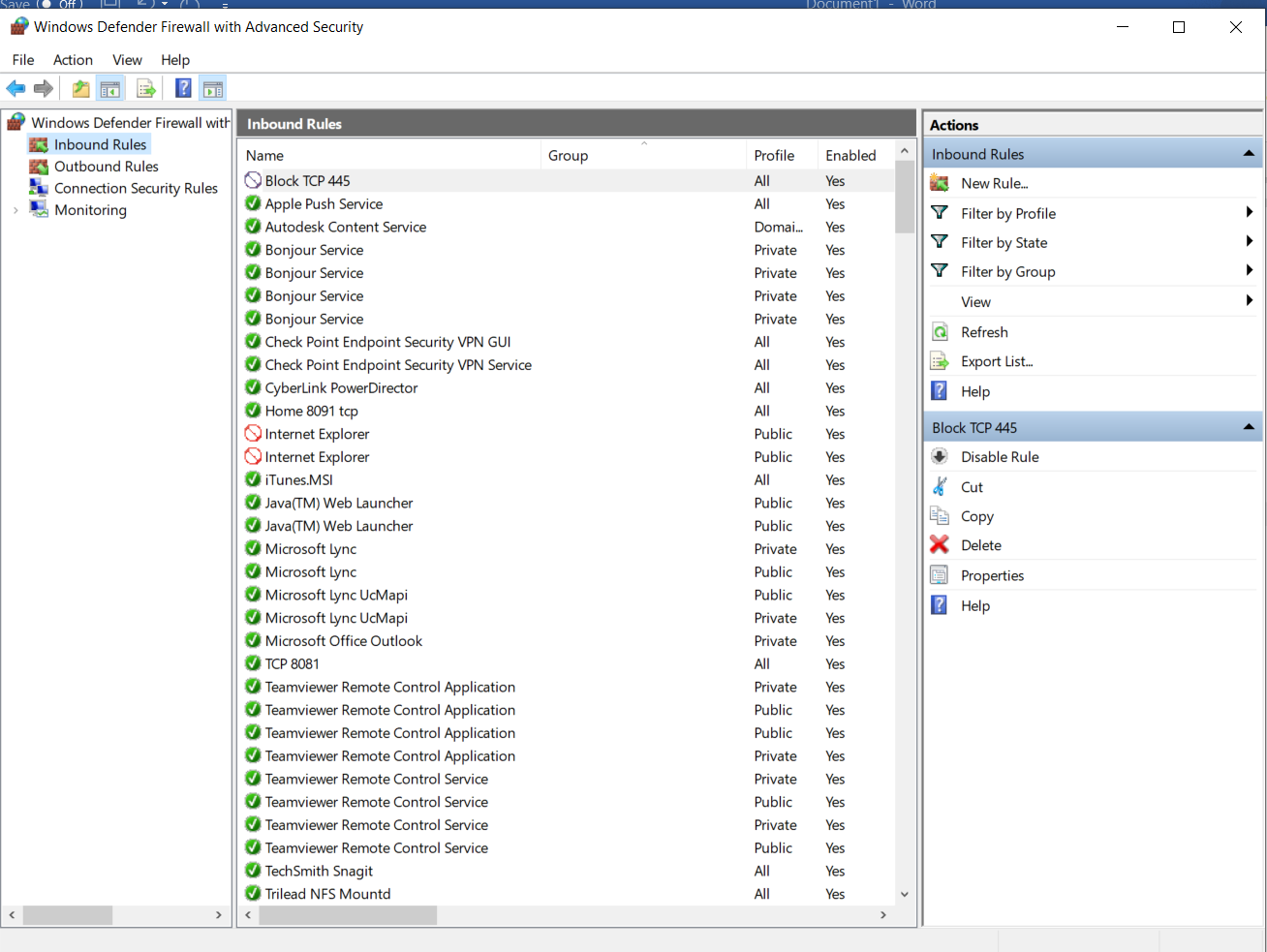Click the Refresh icon in Actions pane
Screen dimensions: 1267x952
tap(939, 332)
